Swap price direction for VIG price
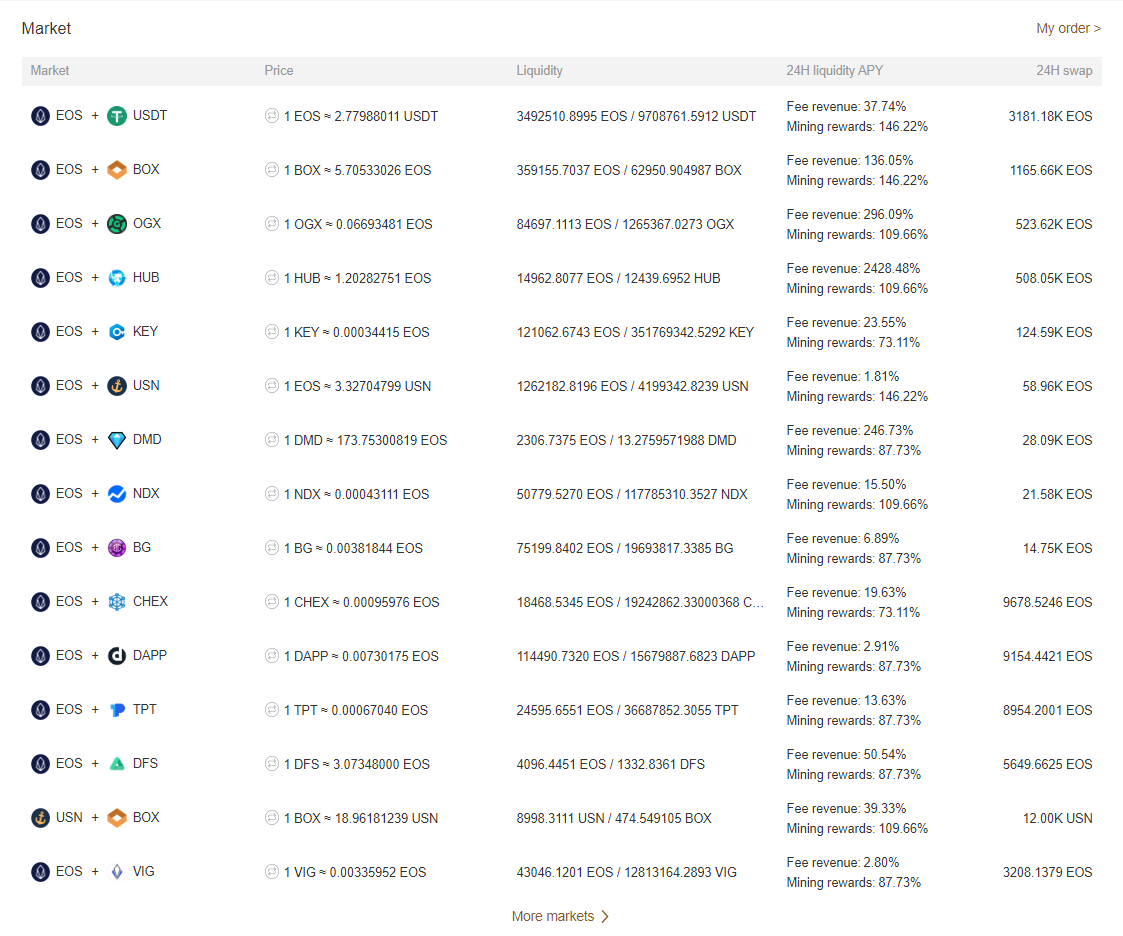 [x=271, y=872]
